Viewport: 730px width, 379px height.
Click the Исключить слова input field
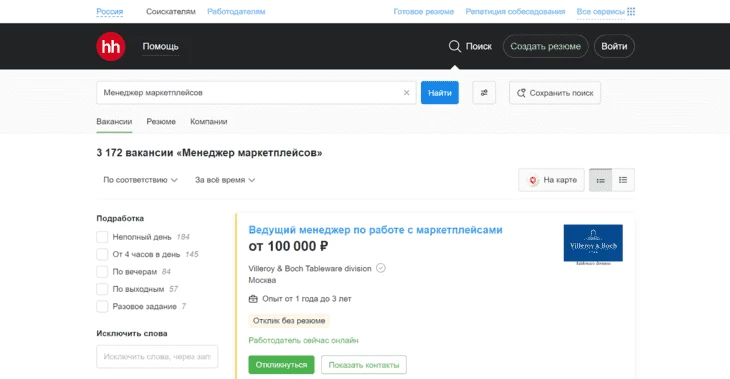pos(157,357)
